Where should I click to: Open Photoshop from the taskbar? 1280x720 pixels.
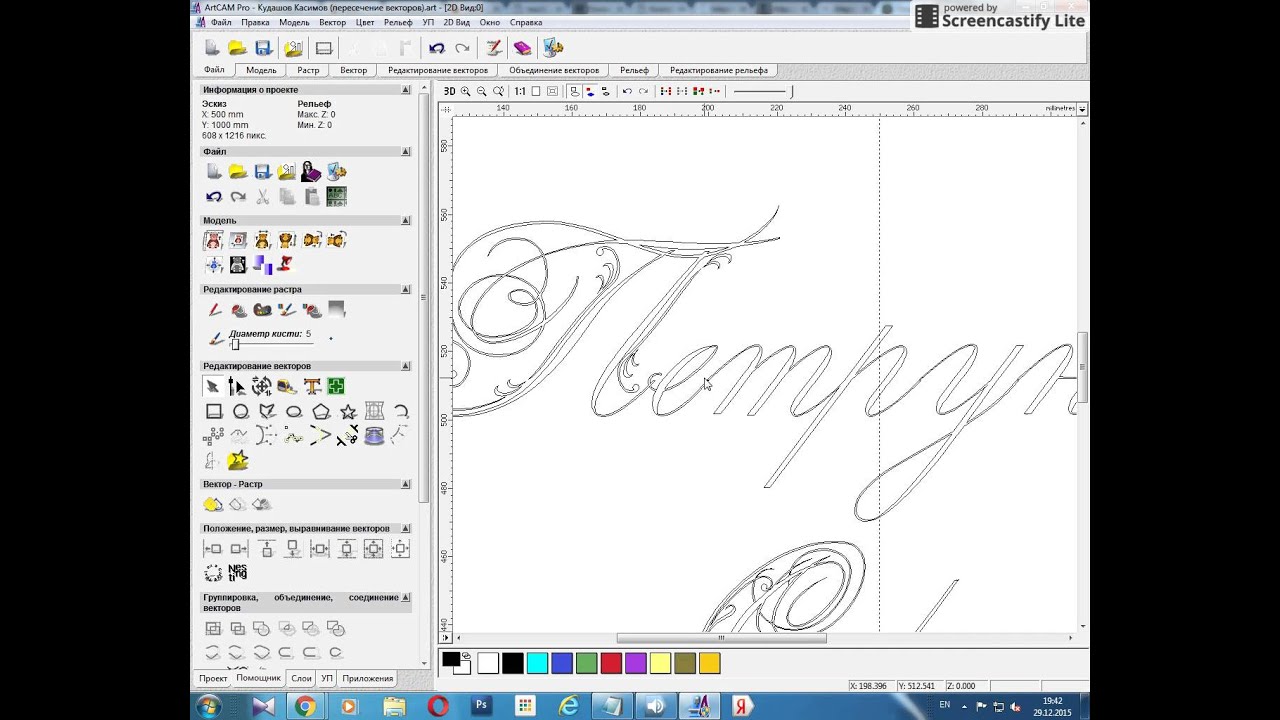(x=480, y=707)
